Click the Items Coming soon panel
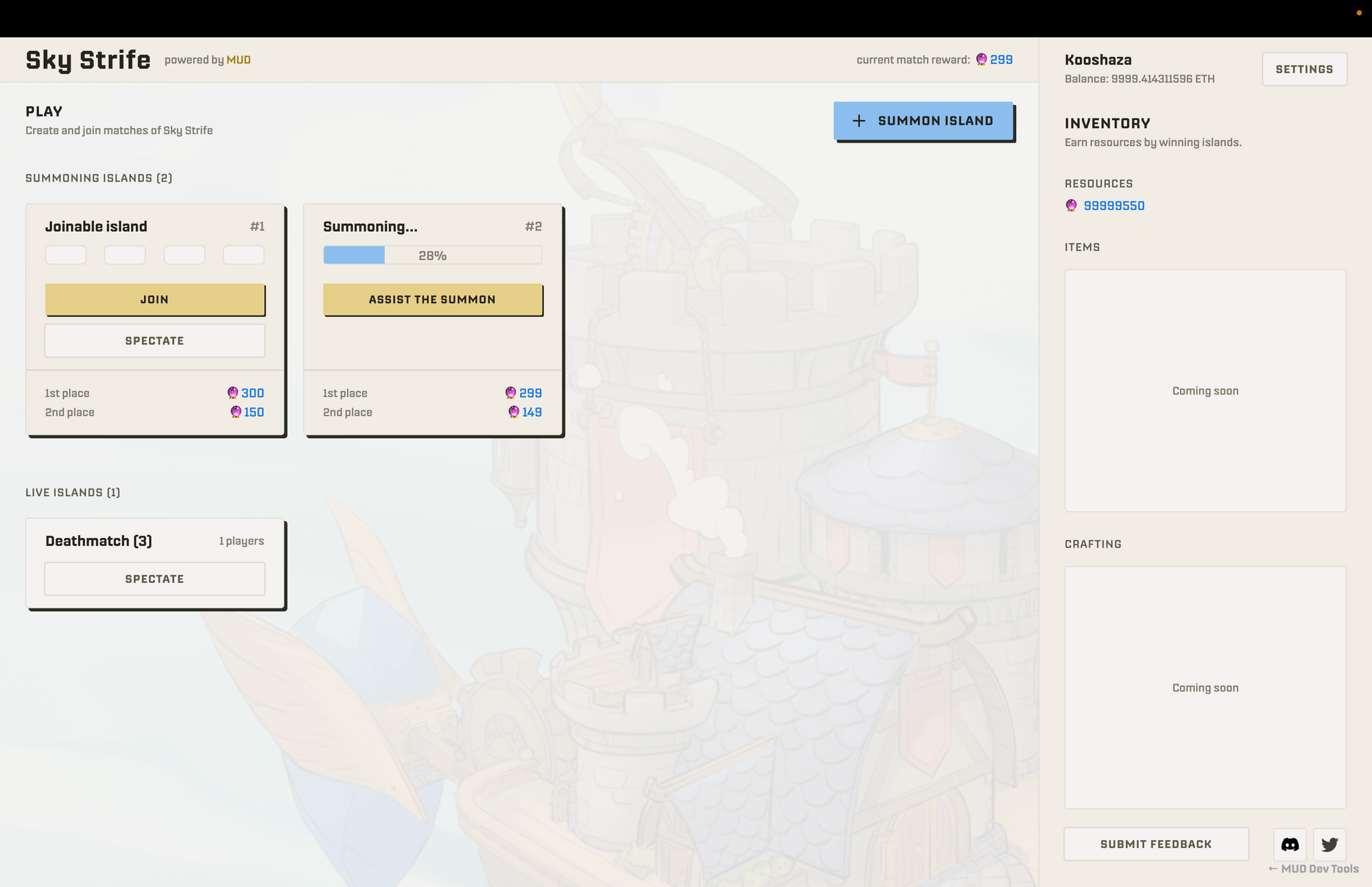The image size is (1372, 887). click(x=1205, y=390)
